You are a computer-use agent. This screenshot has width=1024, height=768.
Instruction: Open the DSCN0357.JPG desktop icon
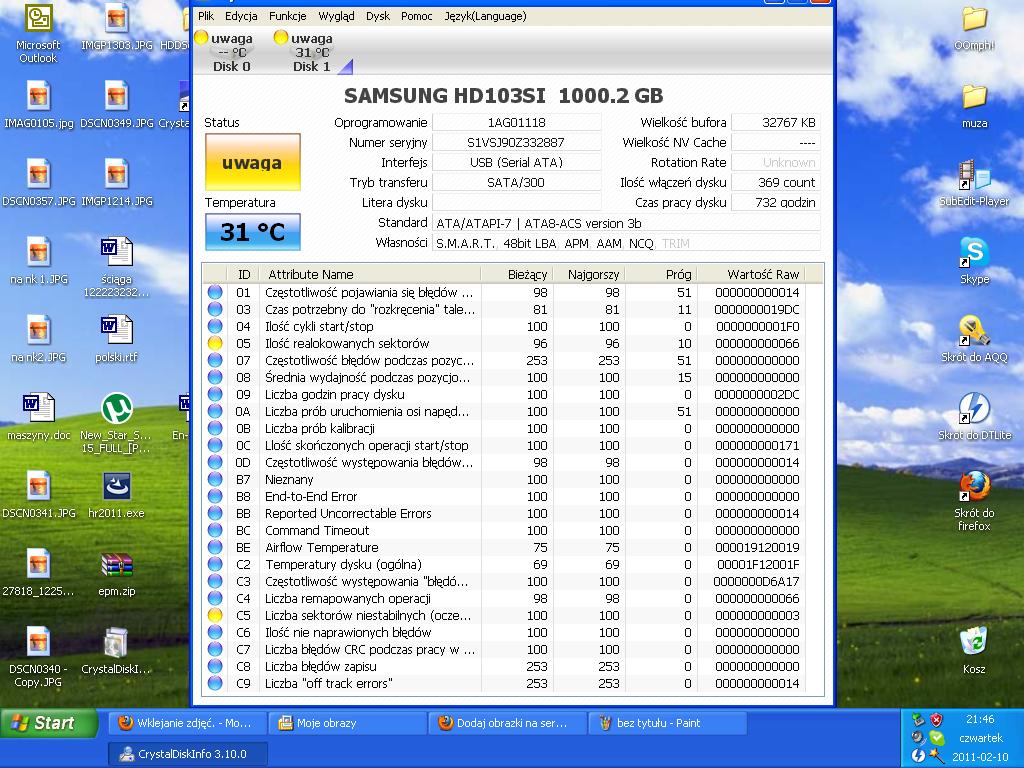39,183
